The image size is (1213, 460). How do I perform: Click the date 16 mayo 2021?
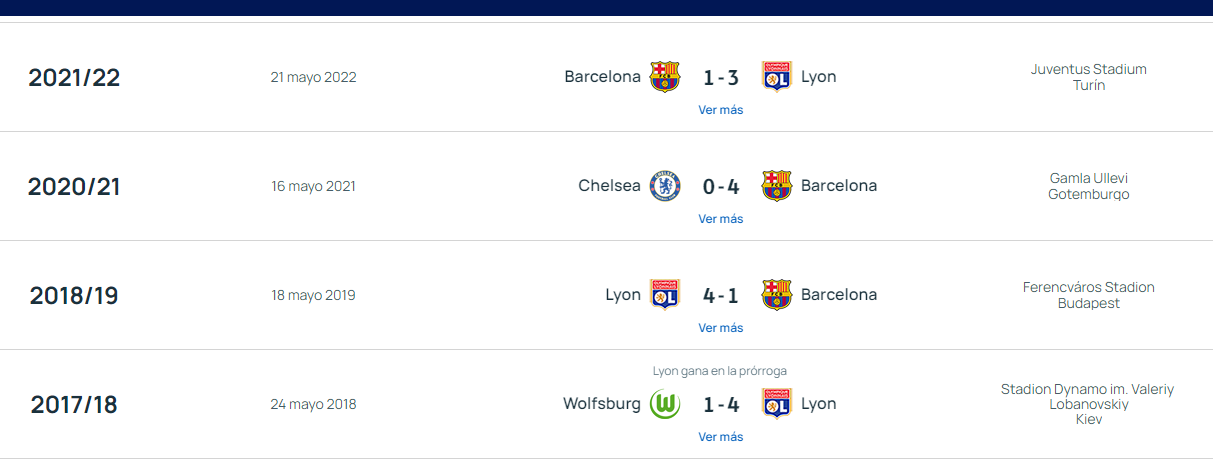(x=313, y=186)
